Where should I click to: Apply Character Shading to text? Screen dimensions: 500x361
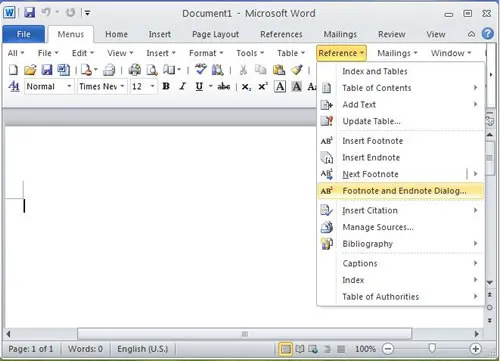click(296, 87)
